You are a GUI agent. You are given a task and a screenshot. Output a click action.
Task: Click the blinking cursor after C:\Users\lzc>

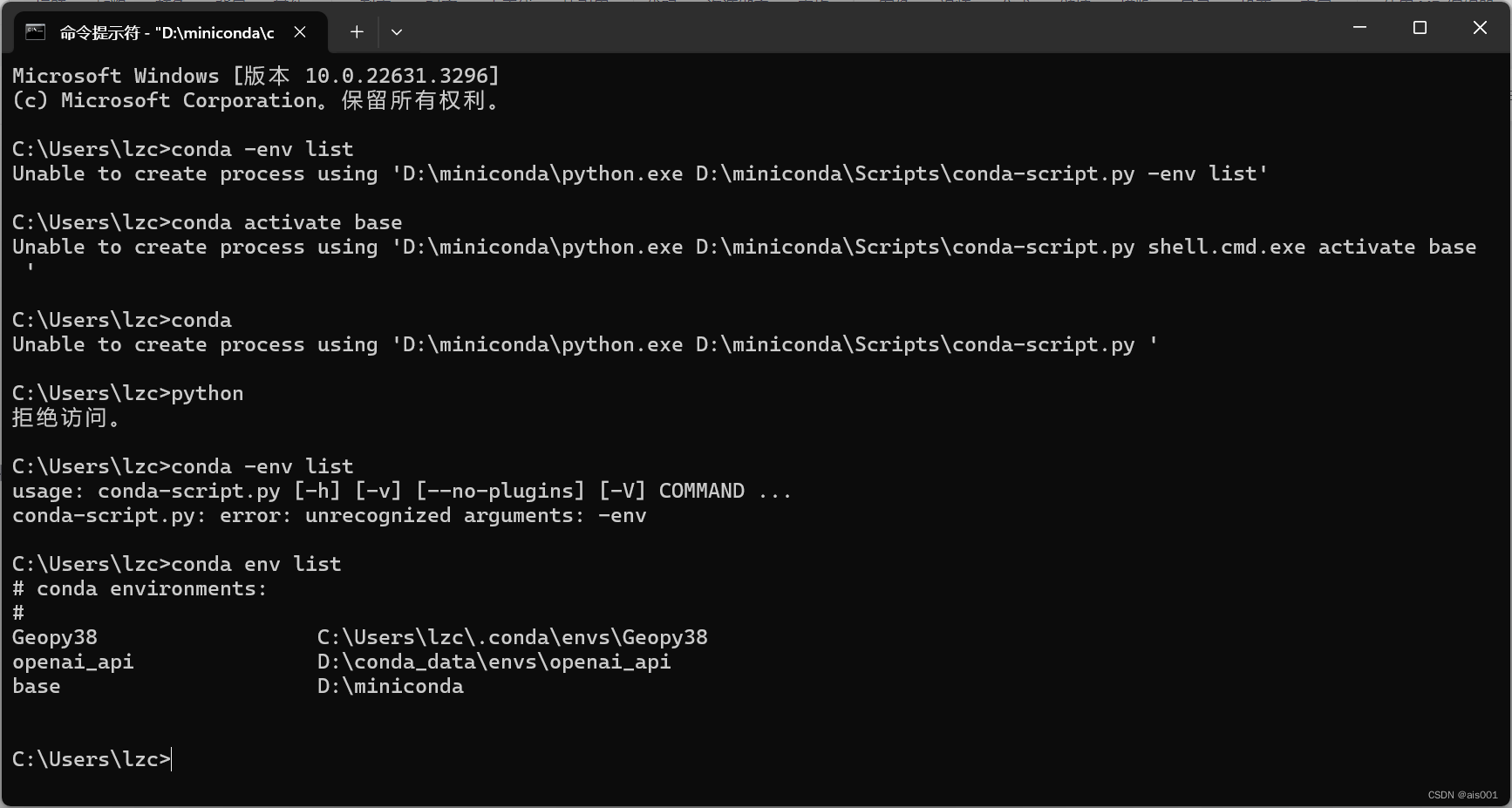pos(171,759)
